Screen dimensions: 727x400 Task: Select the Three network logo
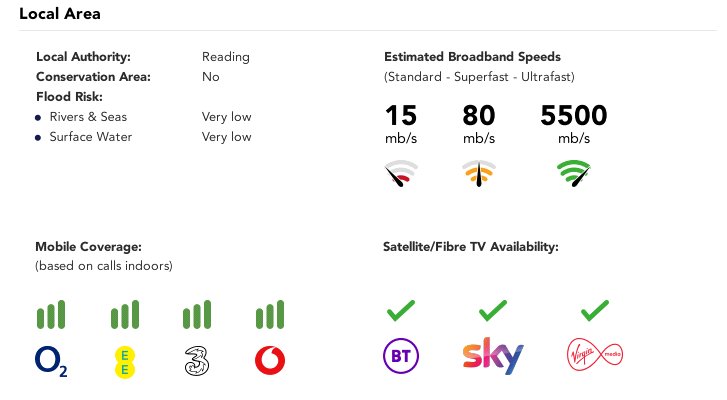pos(197,361)
